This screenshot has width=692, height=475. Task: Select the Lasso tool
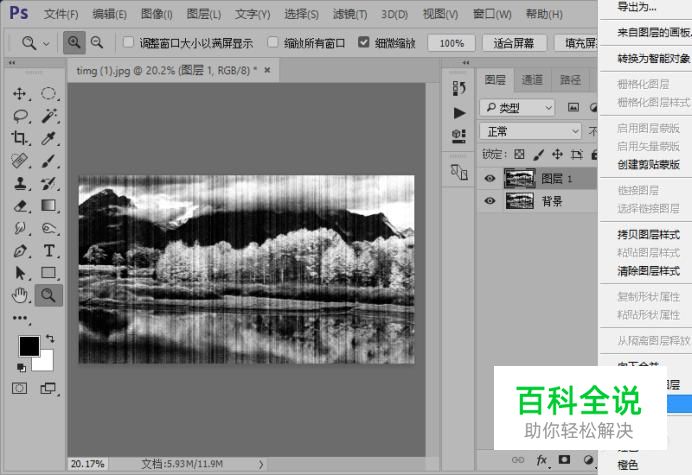pyautogui.click(x=20, y=116)
